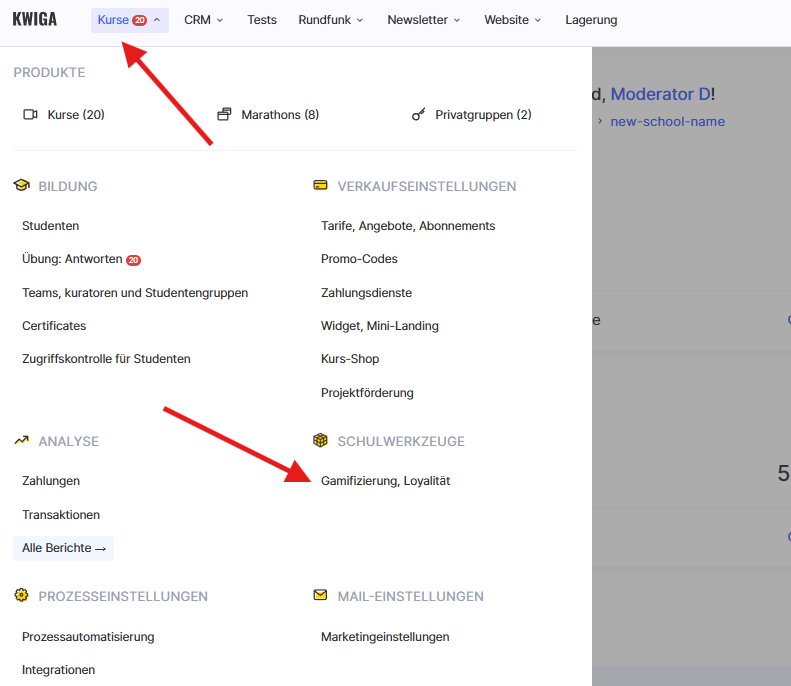Click the key icon for Privatgruppen
The width and height of the screenshot is (791, 686).
[419, 115]
